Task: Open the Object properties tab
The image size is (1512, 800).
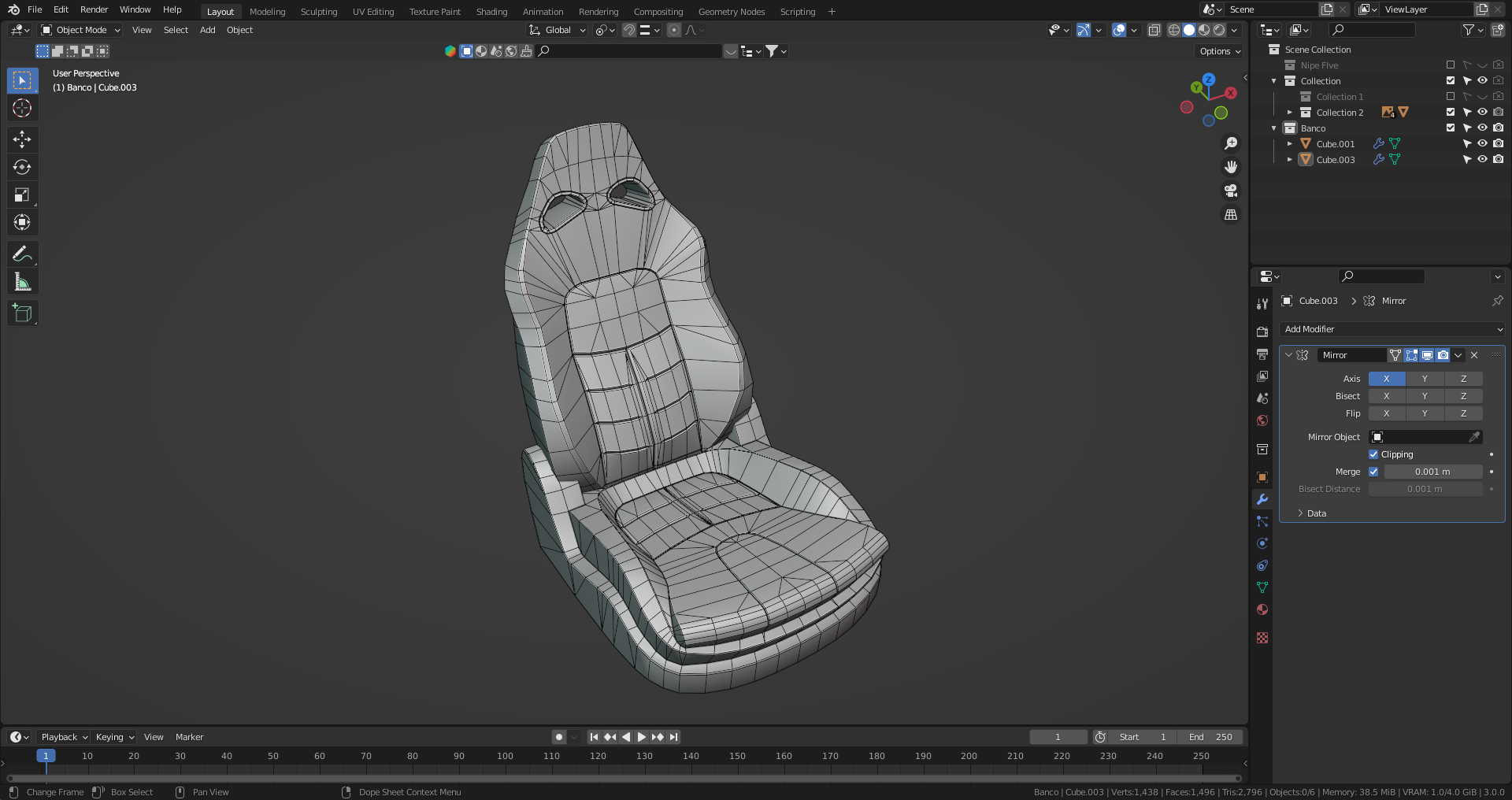Action: point(1262,477)
